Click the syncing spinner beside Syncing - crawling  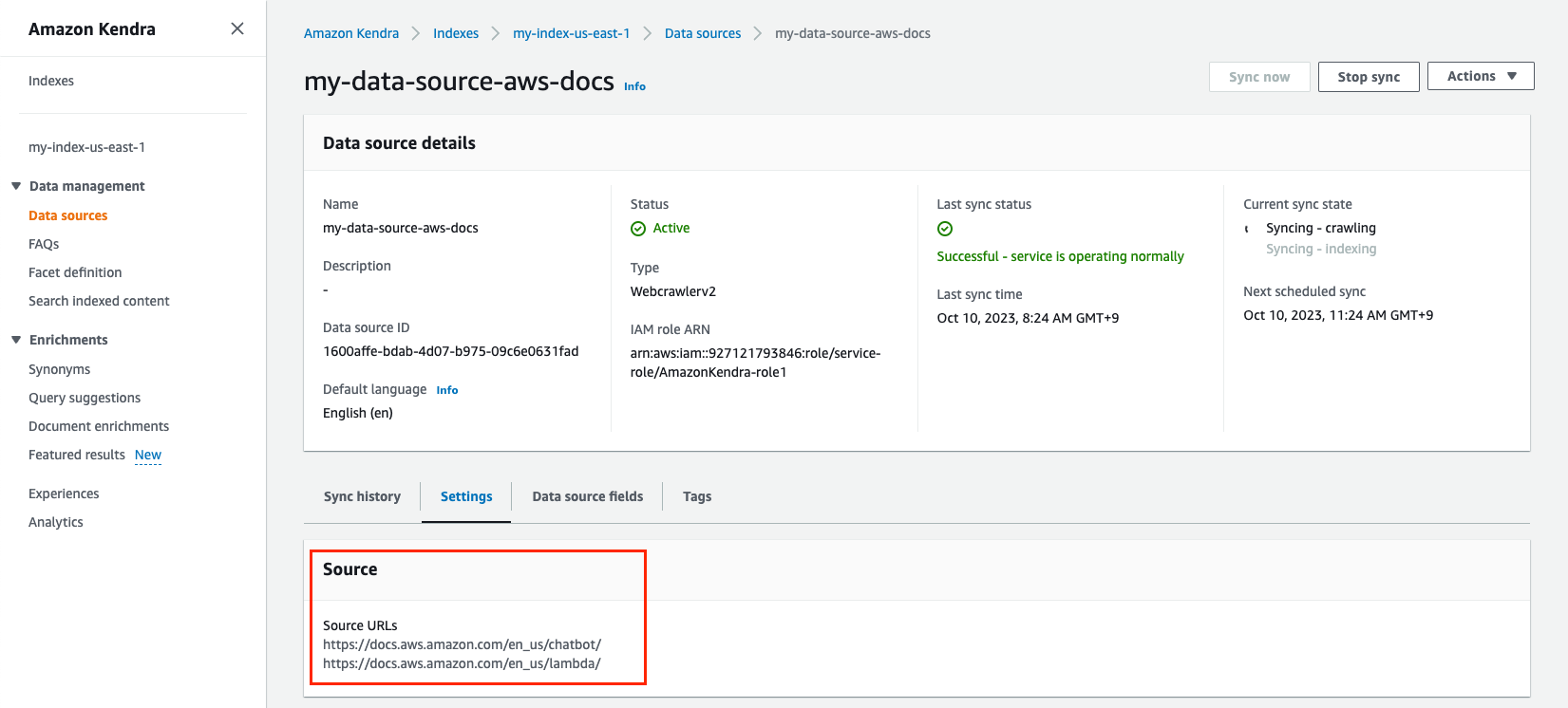click(x=1248, y=229)
